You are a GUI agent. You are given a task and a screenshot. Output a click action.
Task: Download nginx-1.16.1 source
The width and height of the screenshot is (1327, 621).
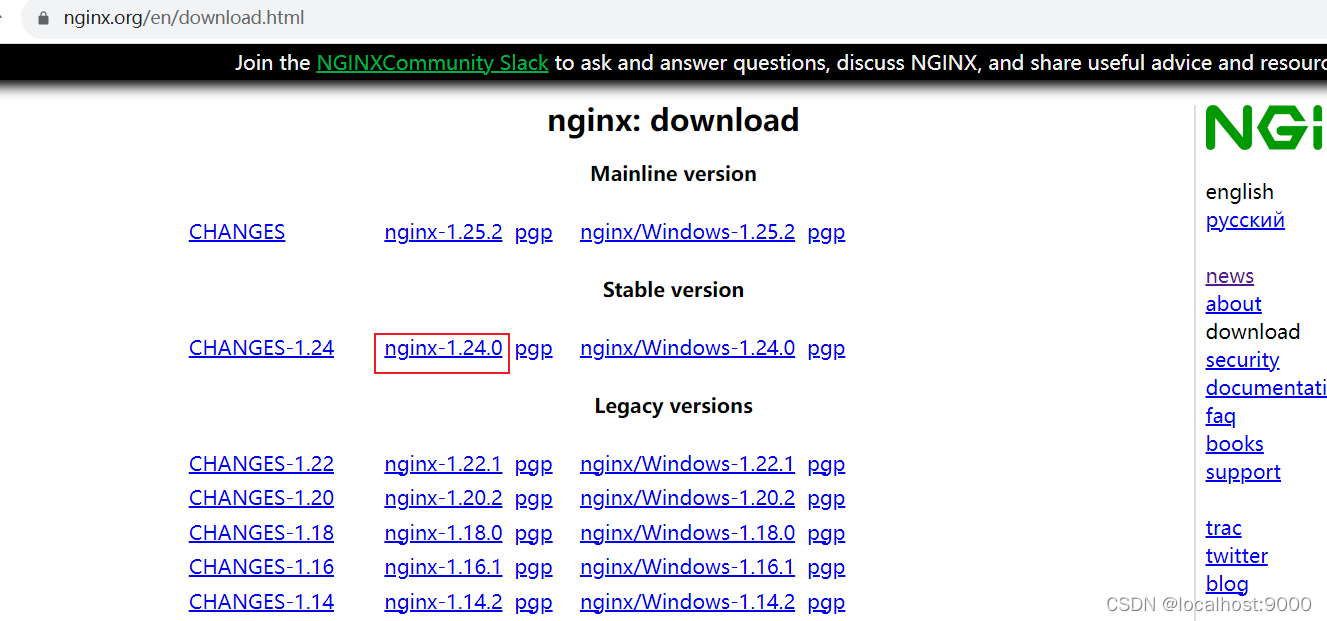pos(443,567)
